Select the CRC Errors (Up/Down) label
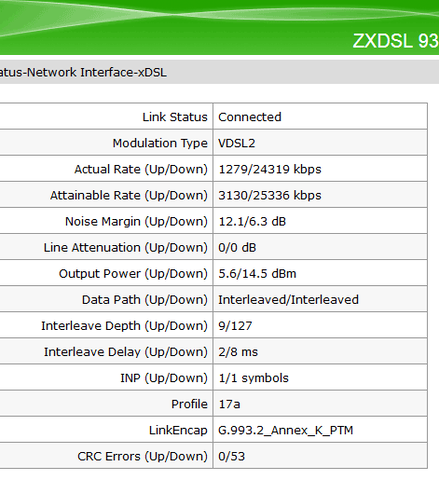This screenshot has width=439, height=480. 142,456
